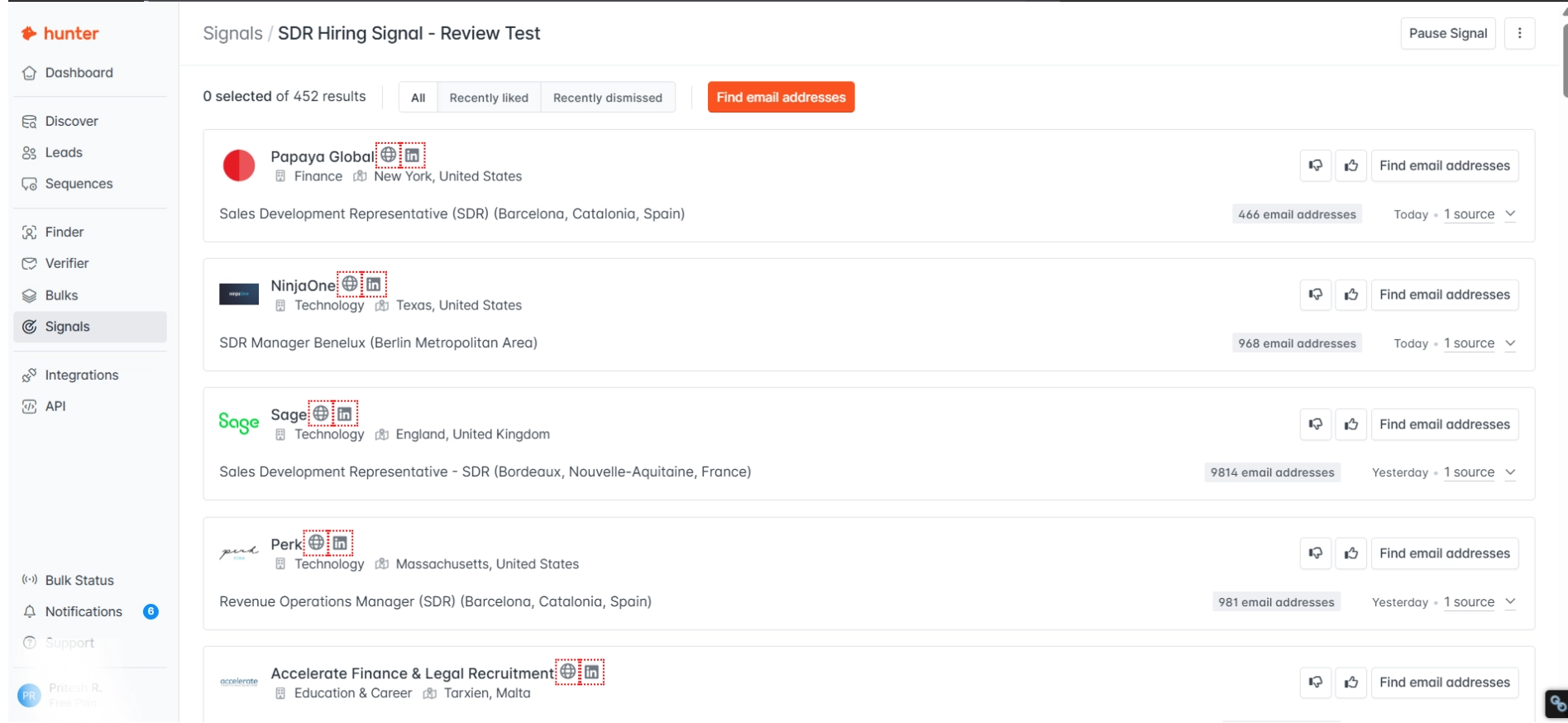
Task: Click Pause Signal button
Action: pos(1448,33)
